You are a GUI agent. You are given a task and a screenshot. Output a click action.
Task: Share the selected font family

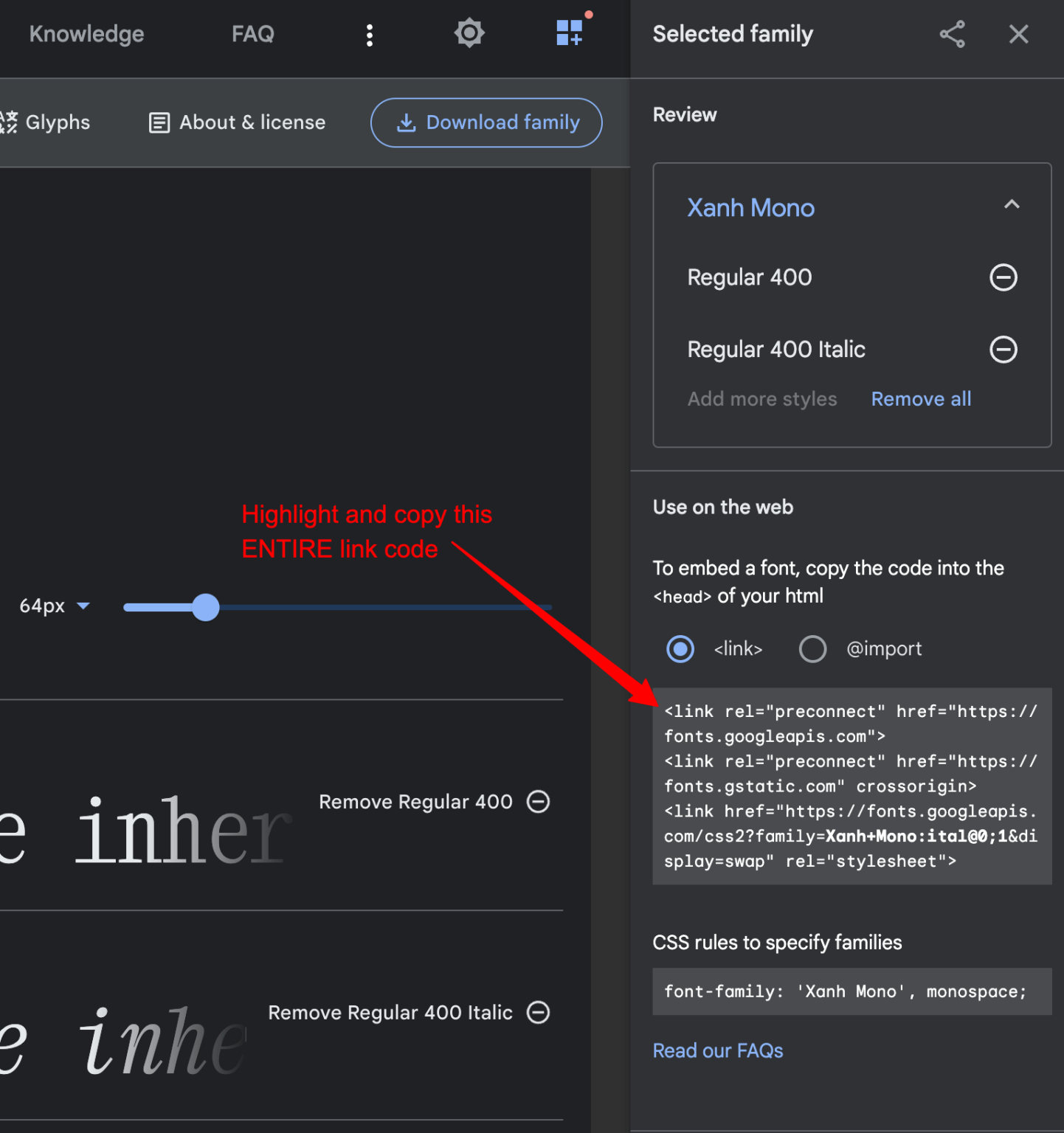coord(952,34)
